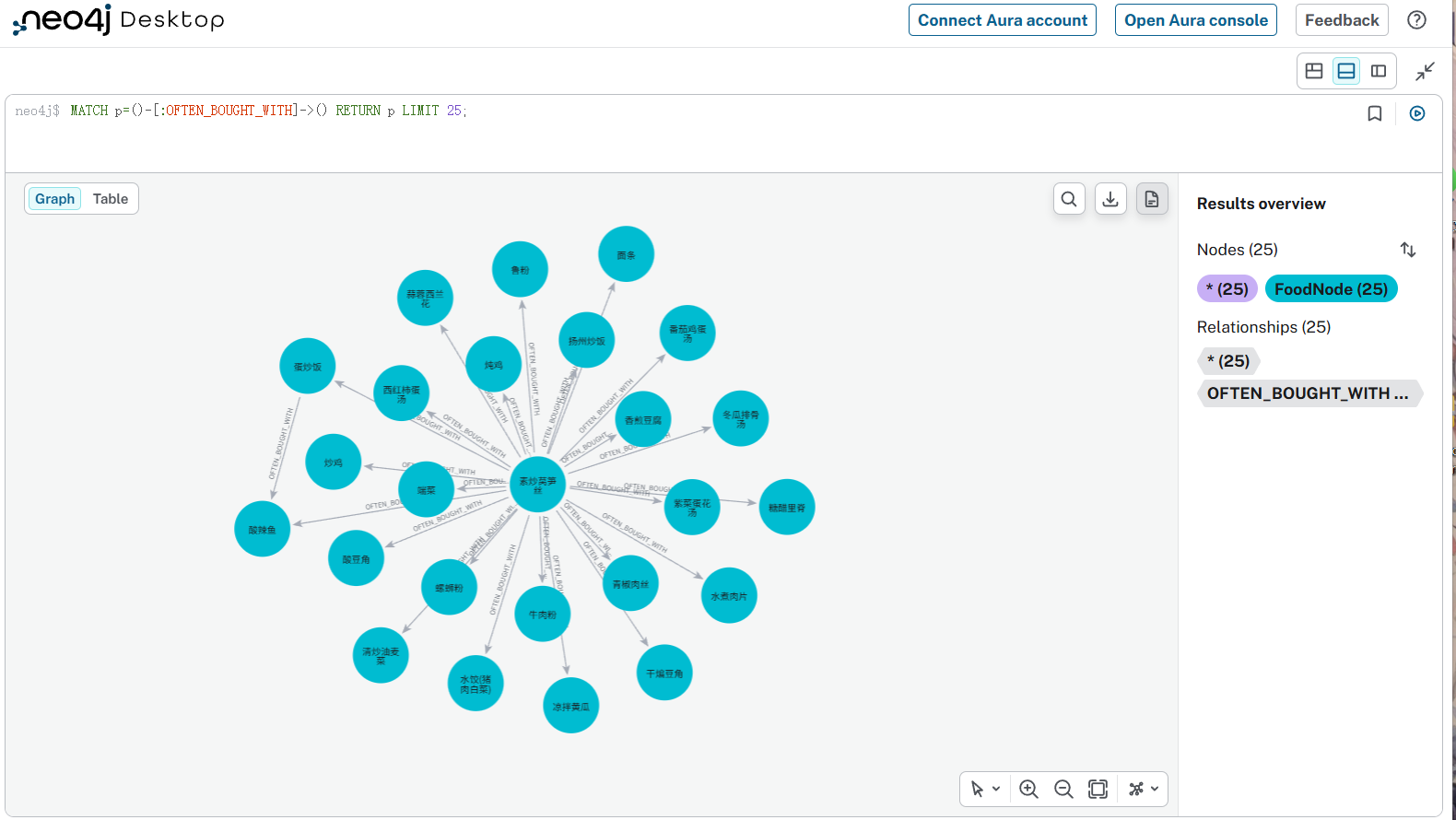Select the central 素炒莴笋丝 node
This screenshot has height=820, width=1456.
(537, 485)
